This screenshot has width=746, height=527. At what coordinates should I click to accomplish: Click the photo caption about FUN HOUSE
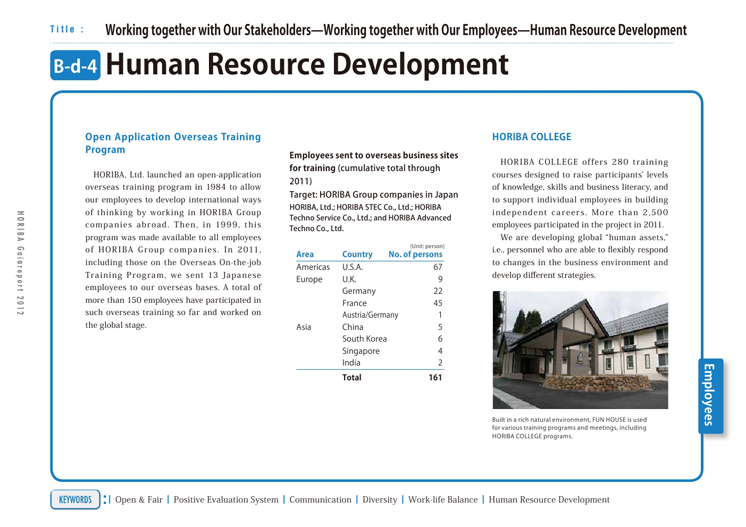(569, 428)
